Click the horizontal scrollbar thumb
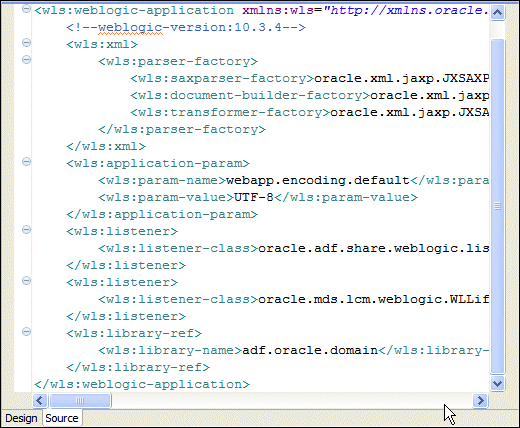 (x=80, y=400)
